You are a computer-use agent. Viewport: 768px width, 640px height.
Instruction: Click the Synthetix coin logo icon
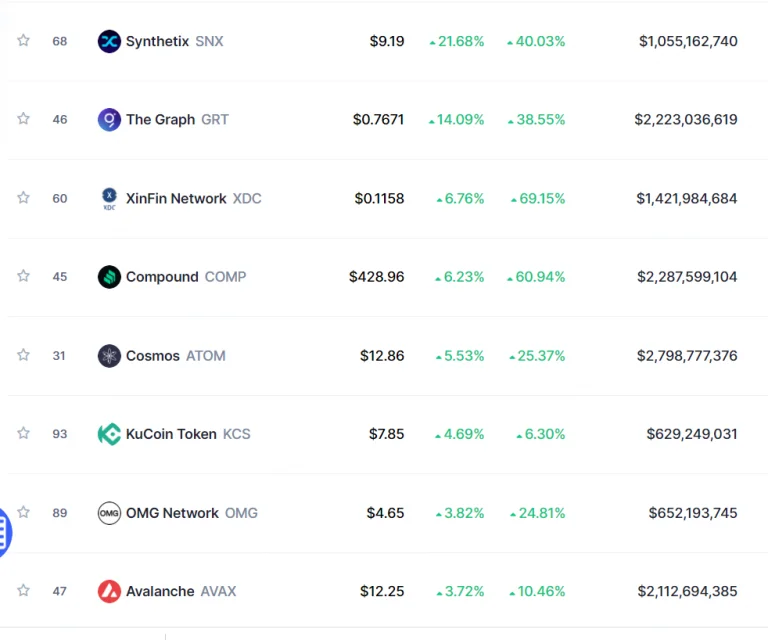[109, 41]
